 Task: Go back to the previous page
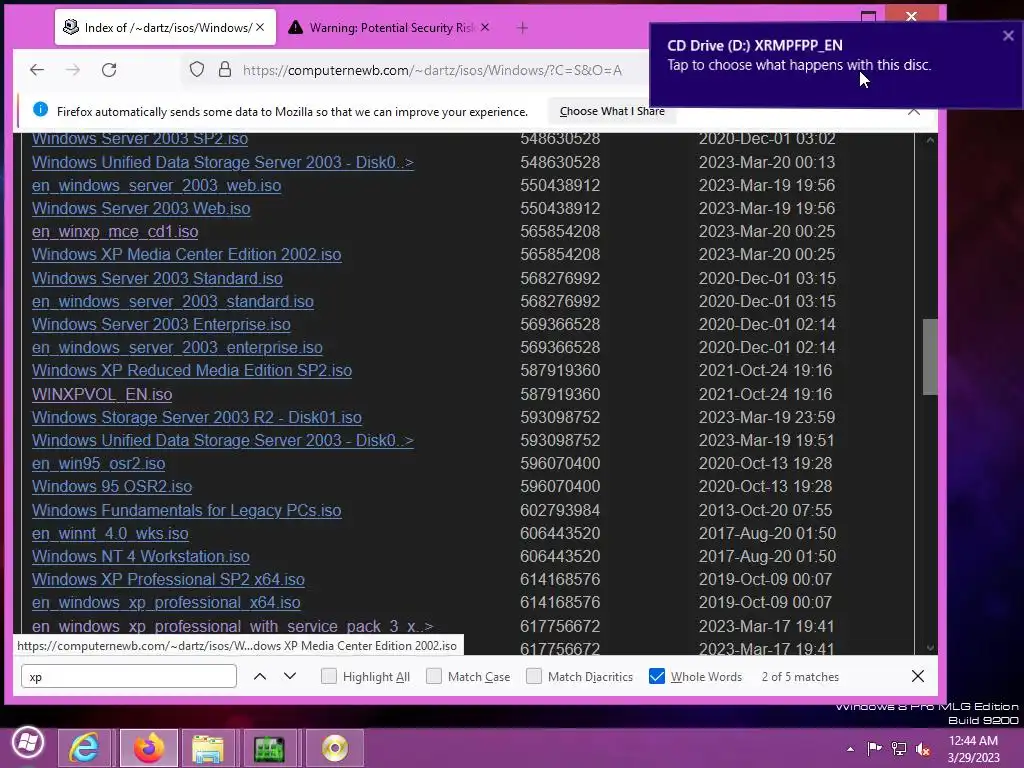[37, 70]
